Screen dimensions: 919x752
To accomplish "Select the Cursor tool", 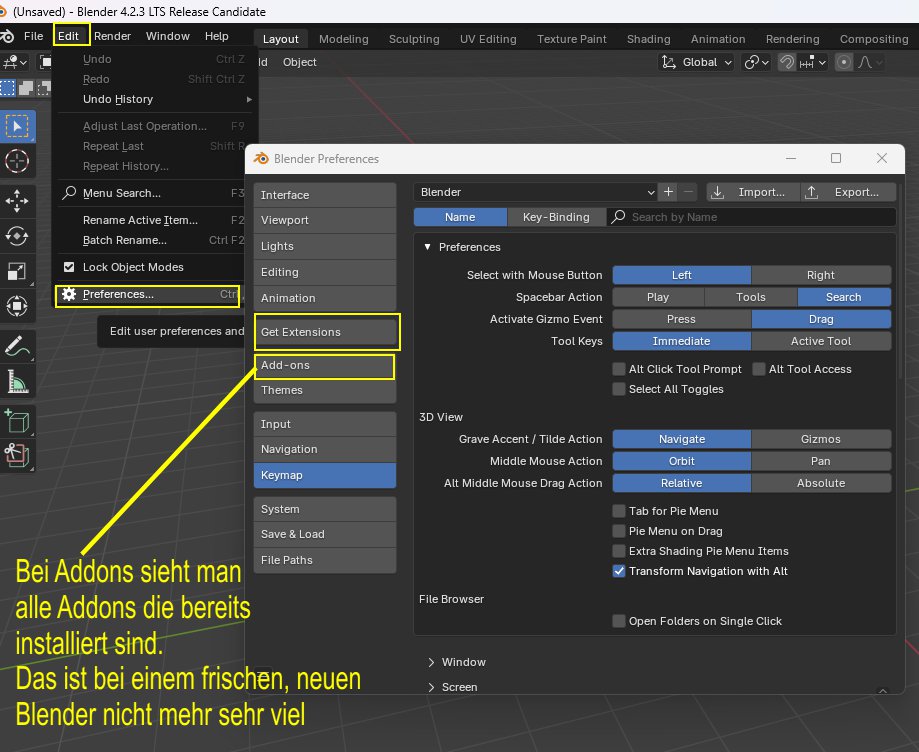I will (x=17, y=161).
